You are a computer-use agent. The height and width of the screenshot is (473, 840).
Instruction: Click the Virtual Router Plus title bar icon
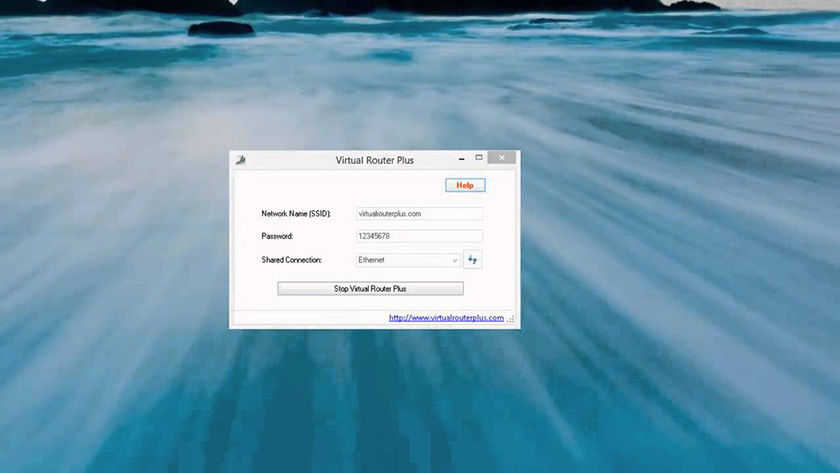(240, 160)
